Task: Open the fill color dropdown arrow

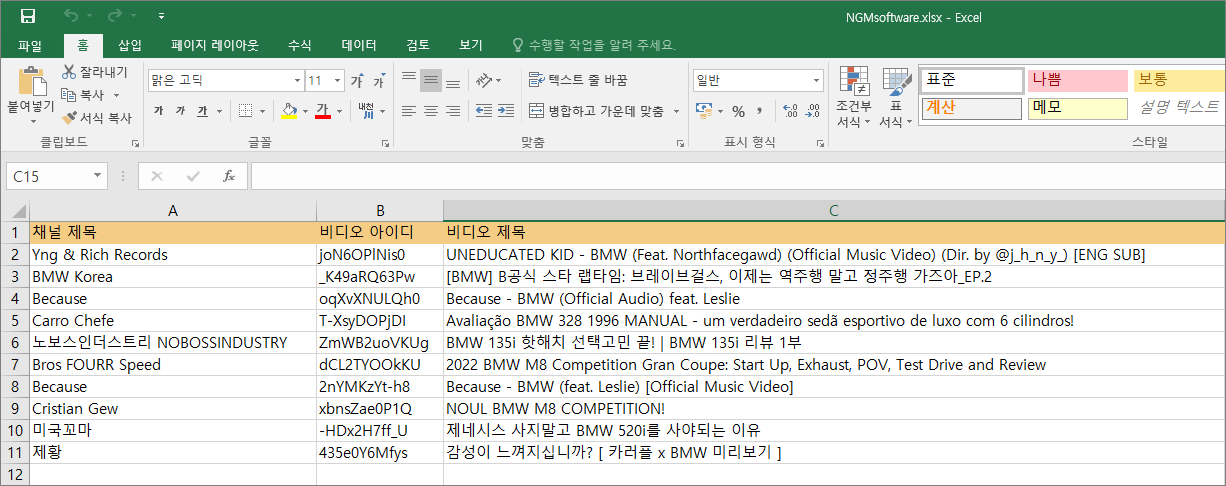Action: click(304, 110)
